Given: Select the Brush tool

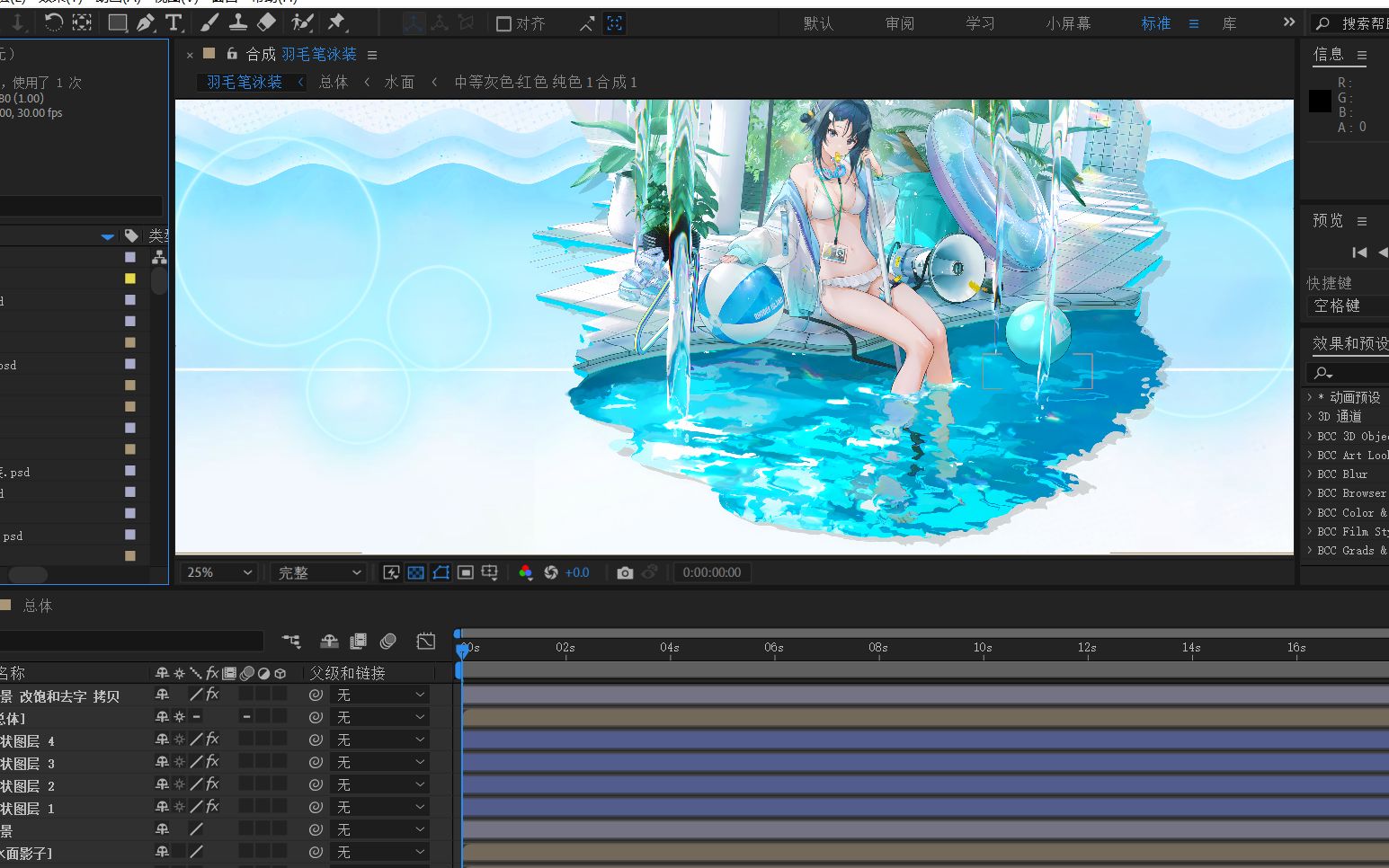Looking at the screenshot, I should (x=209, y=22).
